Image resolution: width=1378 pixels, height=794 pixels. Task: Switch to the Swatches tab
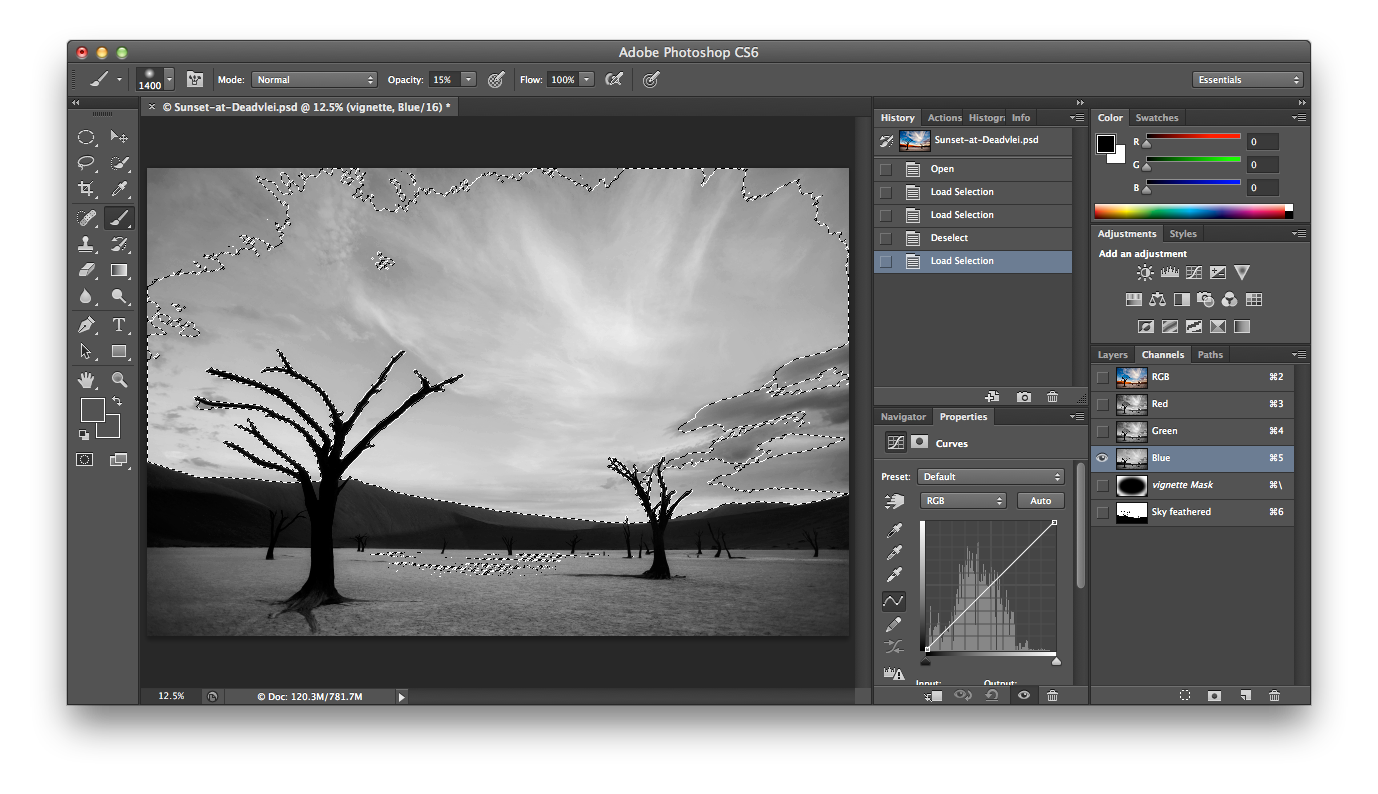click(x=1157, y=118)
